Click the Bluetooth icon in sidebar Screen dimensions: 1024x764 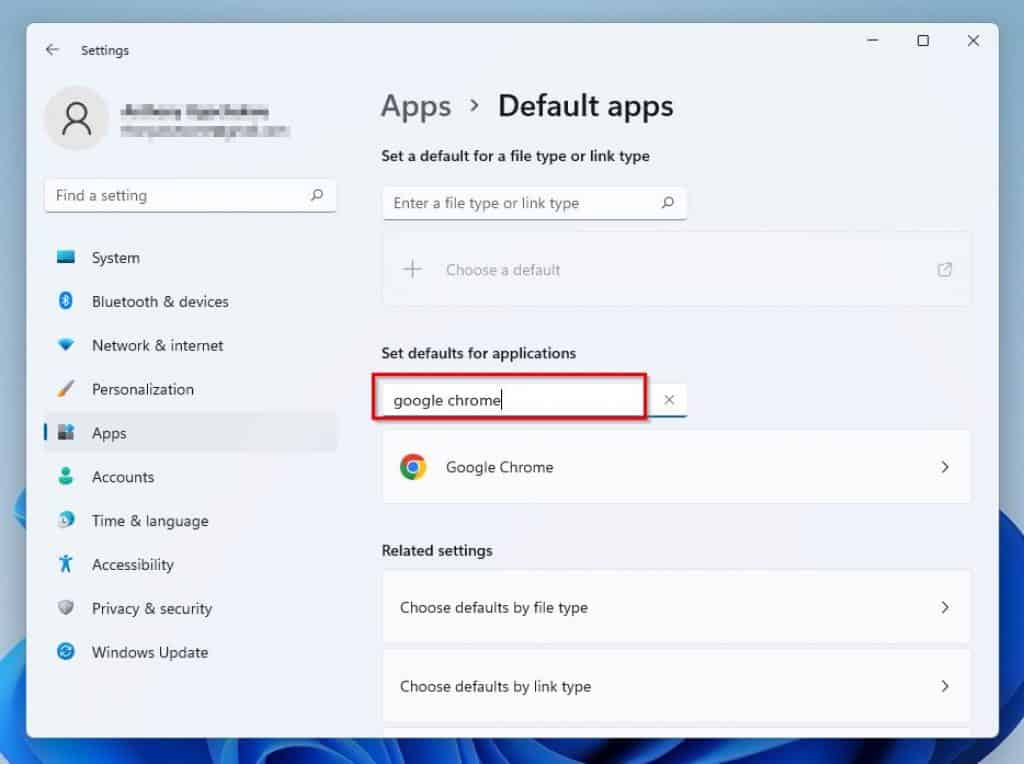[66, 300]
